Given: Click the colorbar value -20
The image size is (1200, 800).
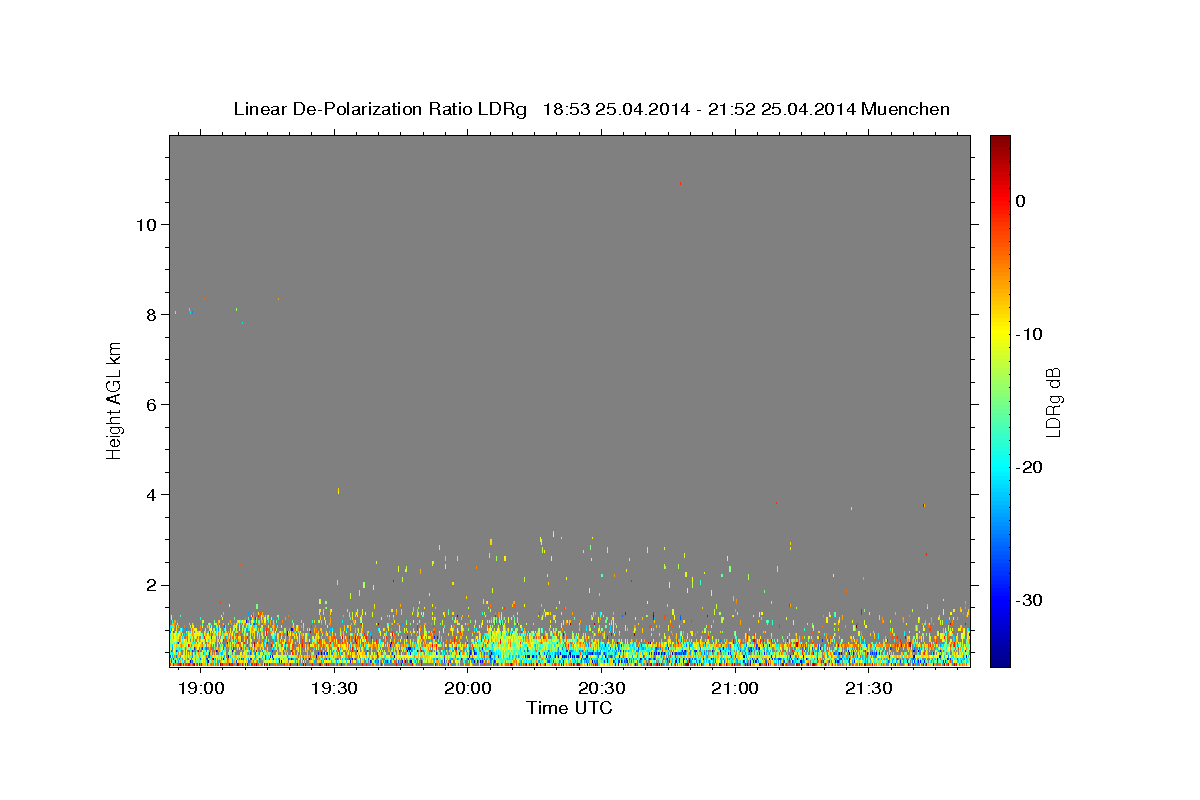Looking at the screenshot, I should pyautogui.click(x=1029, y=467).
